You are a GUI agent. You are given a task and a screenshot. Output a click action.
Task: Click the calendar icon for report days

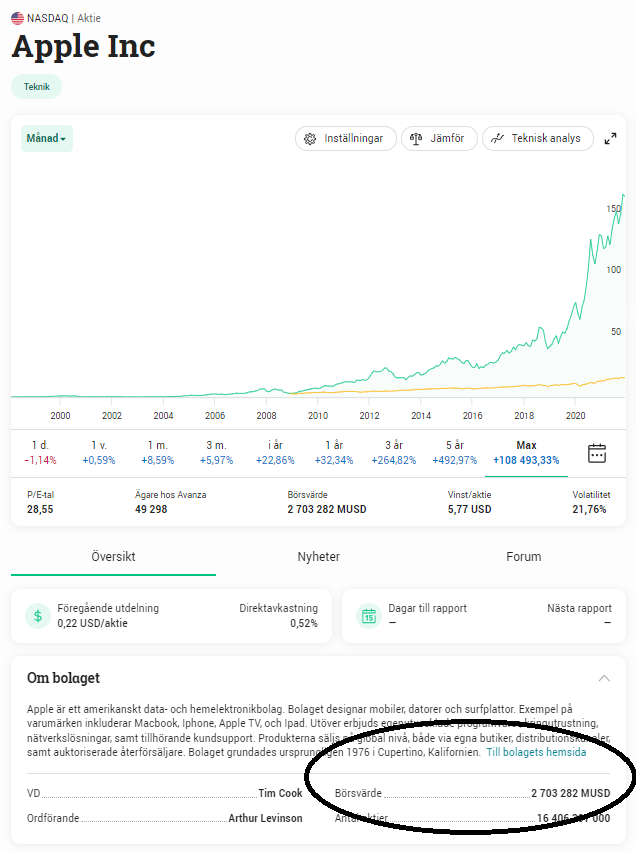(x=368, y=616)
